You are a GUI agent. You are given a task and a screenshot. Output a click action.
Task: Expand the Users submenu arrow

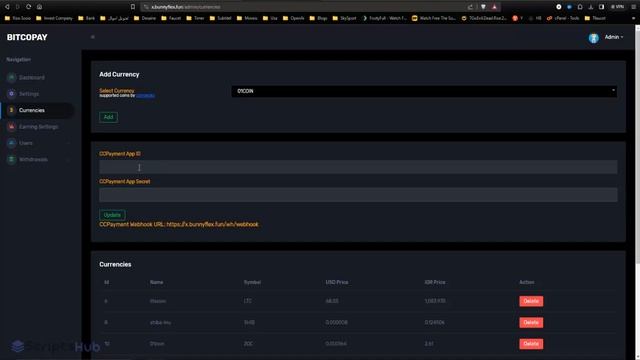68,143
